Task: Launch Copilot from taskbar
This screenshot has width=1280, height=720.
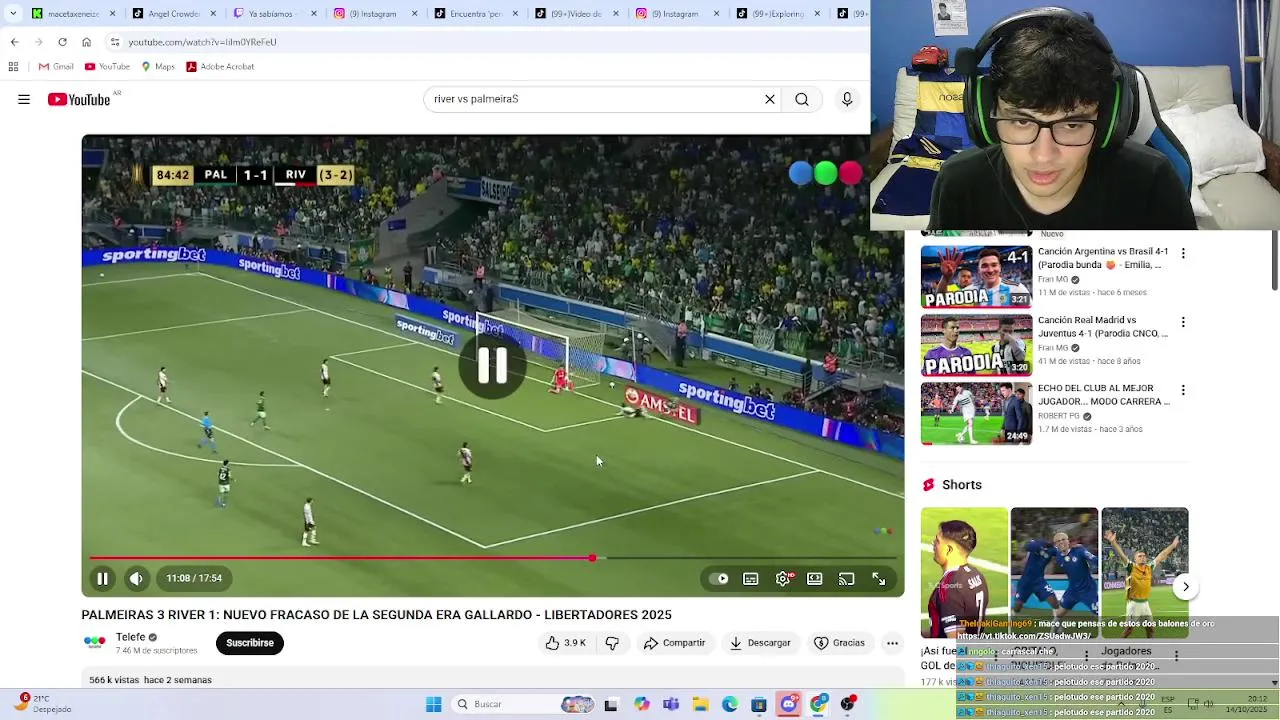Action: (641, 704)
